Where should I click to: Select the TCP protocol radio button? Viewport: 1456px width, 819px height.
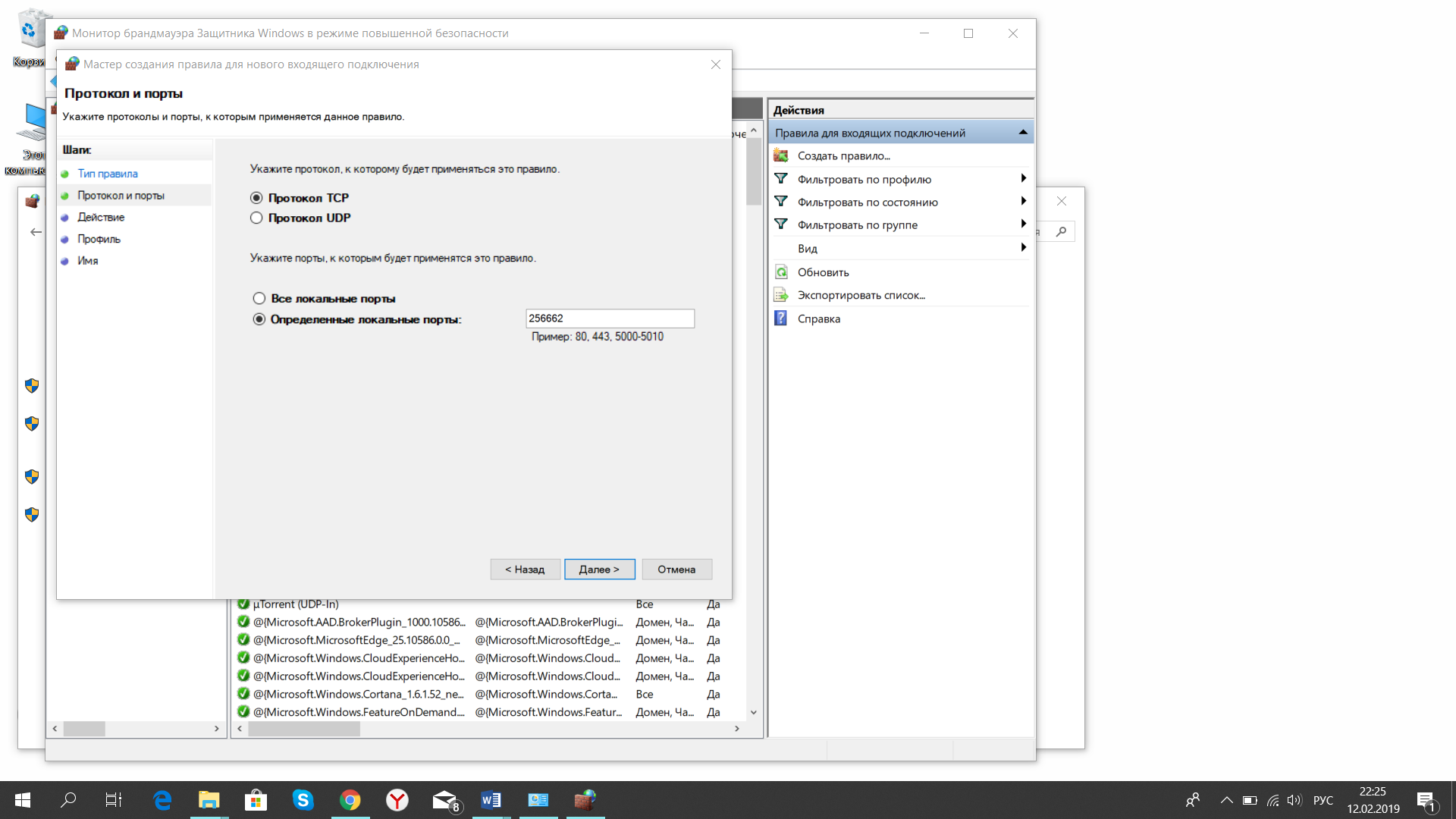(x=256, y=198)
